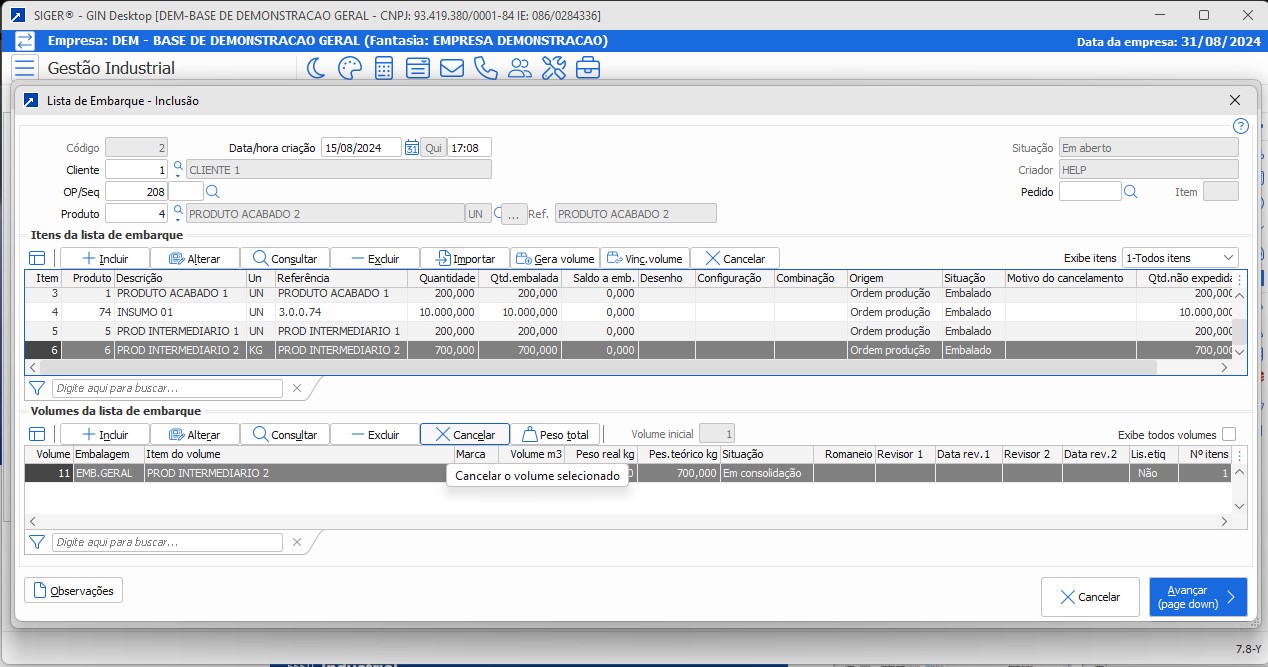The width and height of the screenshot is (1268, 667).
Task: Toggle the filter funnel in the volumes section
Action: point(37,541)
